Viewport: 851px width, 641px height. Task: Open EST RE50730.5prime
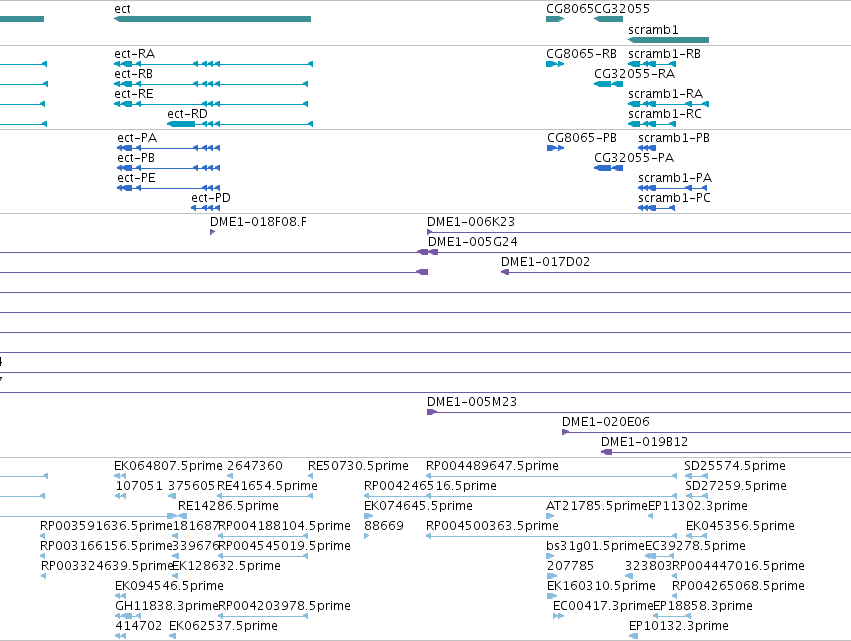pos(358,466)
